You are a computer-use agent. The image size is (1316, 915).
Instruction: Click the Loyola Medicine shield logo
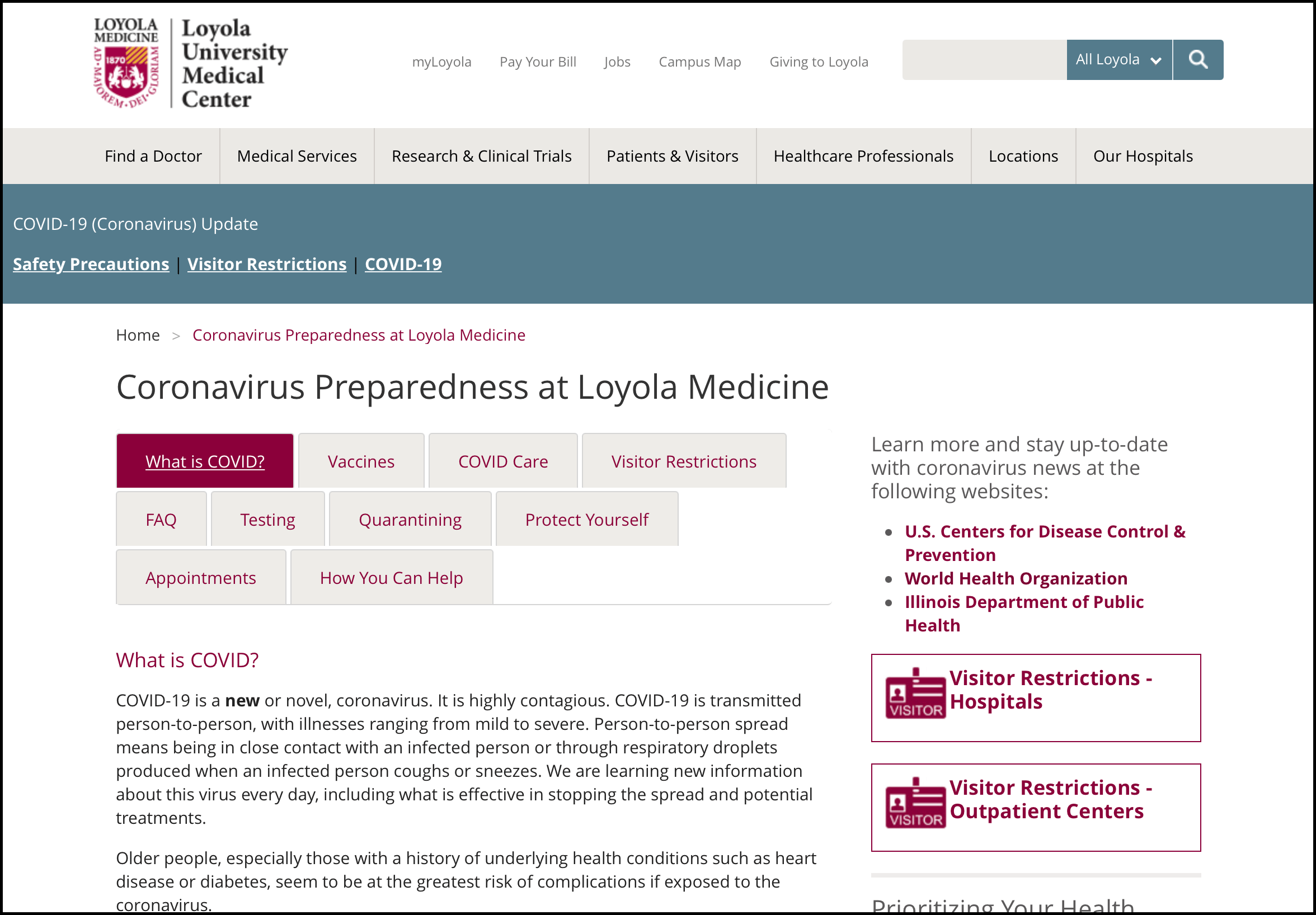[x=126, y=63]
